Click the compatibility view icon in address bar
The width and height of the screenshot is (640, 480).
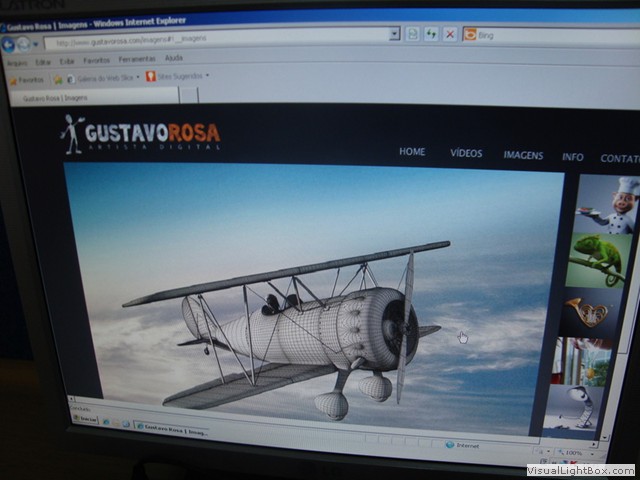click(412, 34)
